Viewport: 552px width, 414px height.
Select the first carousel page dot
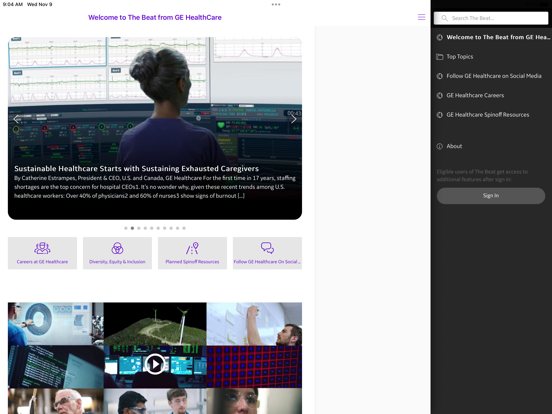[126, 228]
